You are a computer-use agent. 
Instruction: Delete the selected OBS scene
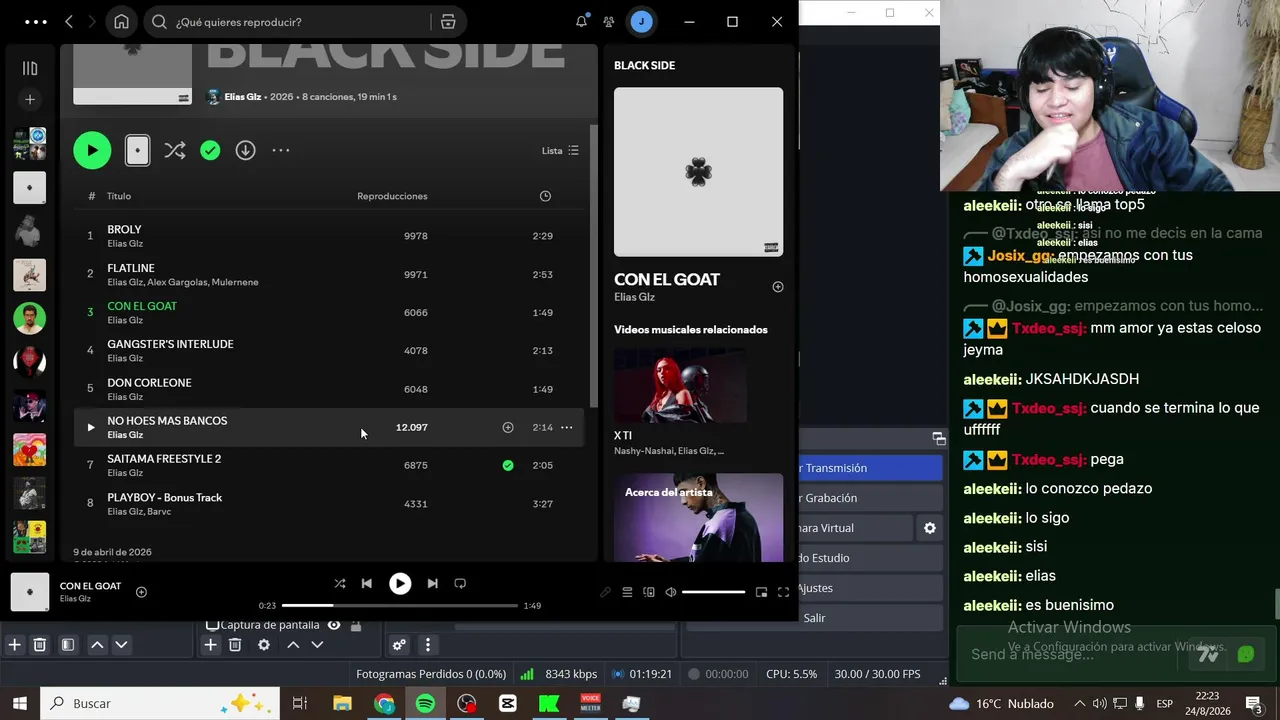point(40,645)
